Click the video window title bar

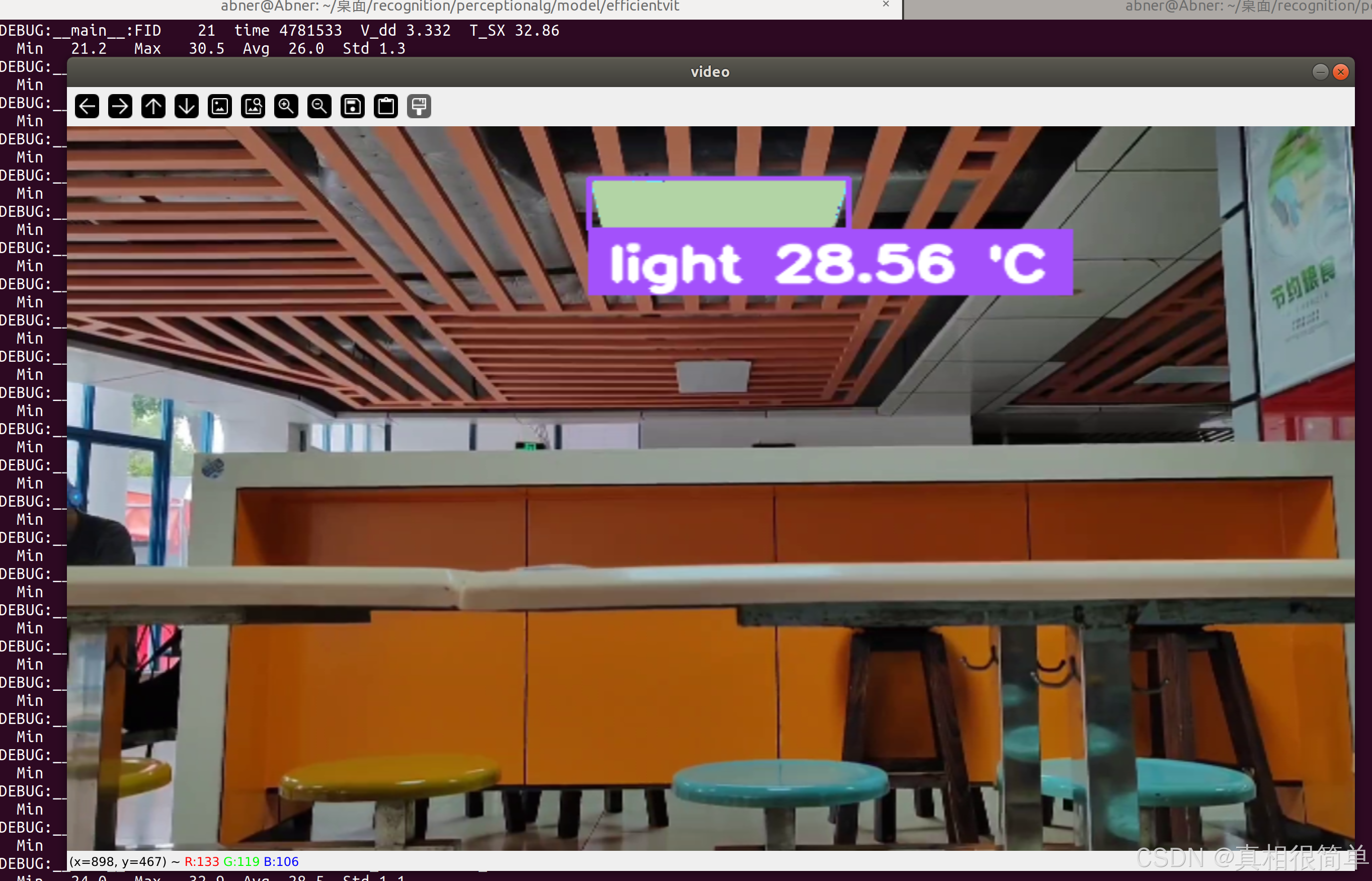[x=709, y=71]
